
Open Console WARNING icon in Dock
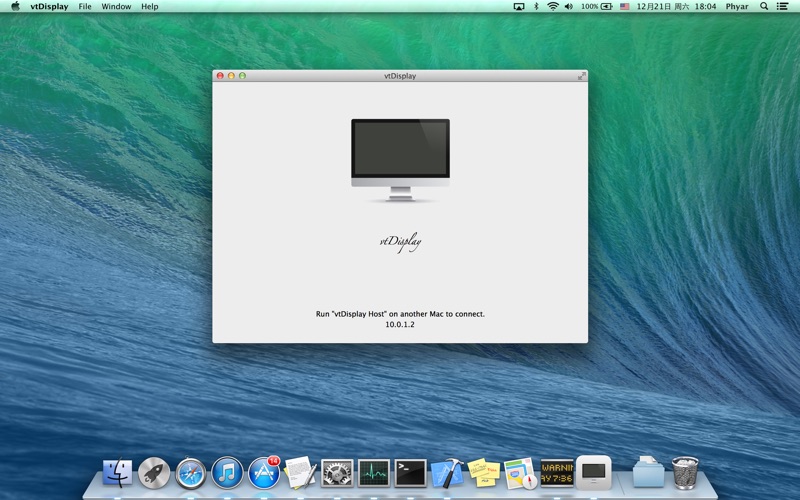(557, 473)
